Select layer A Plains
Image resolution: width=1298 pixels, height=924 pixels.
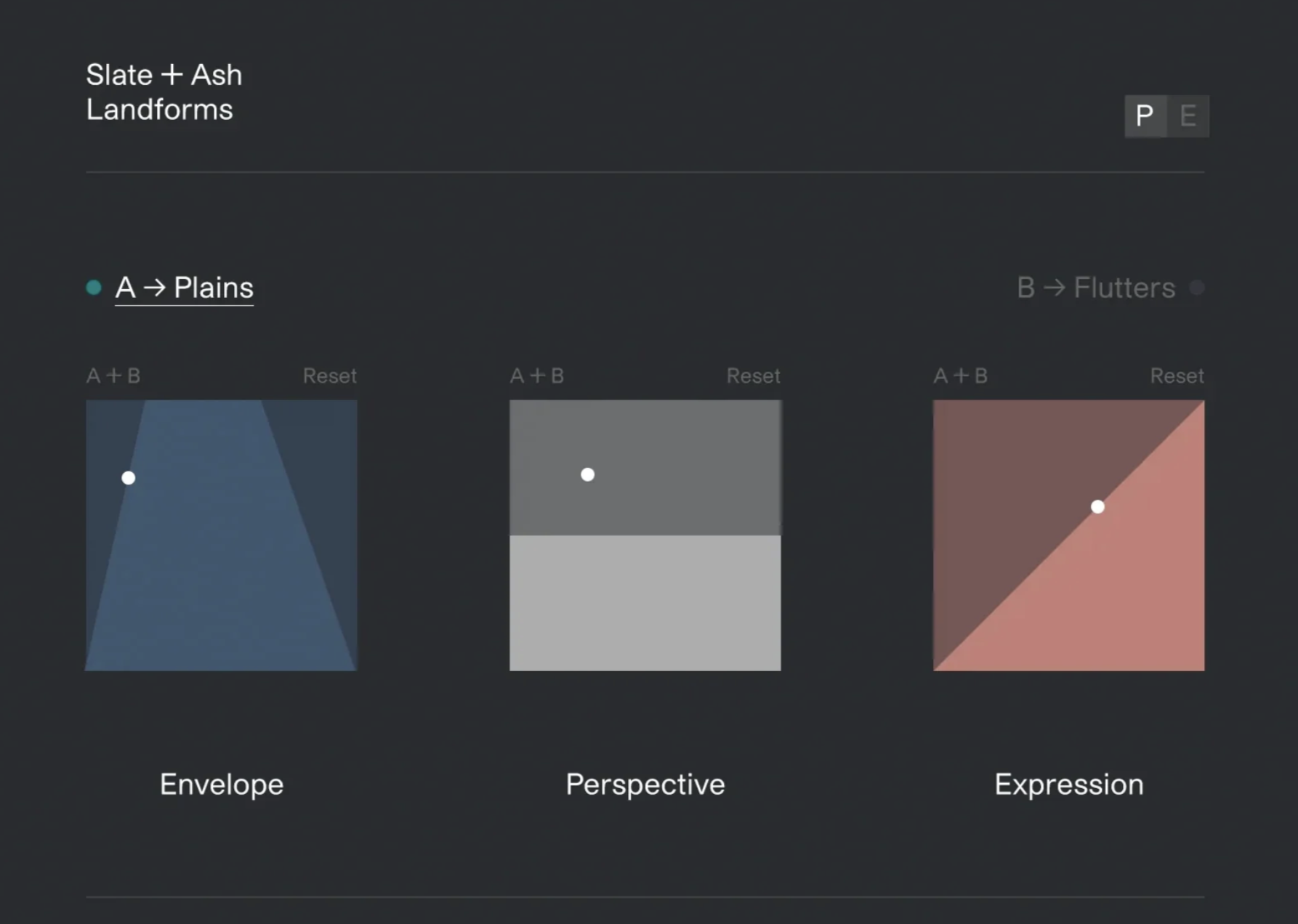[x=184, y=288]
